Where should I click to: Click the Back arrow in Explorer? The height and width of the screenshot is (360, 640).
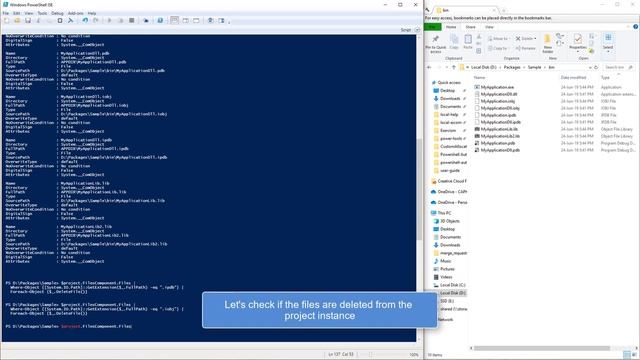tap(429, 67)
